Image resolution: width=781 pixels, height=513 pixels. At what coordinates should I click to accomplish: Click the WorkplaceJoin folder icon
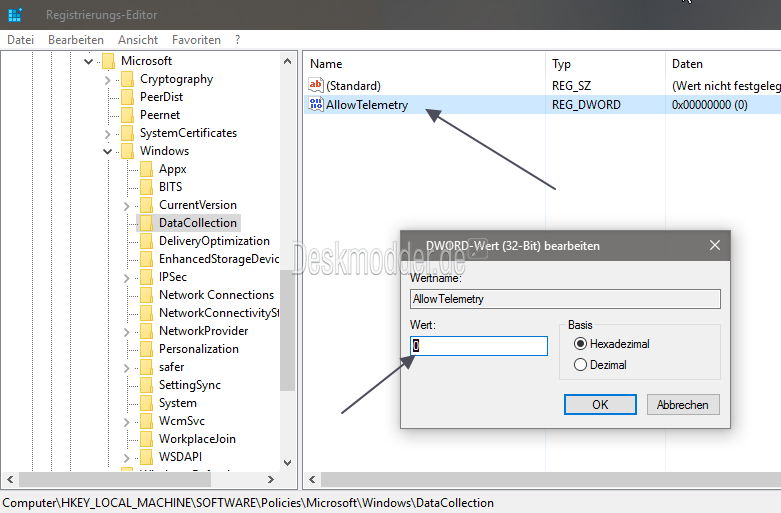pos(146,439)
